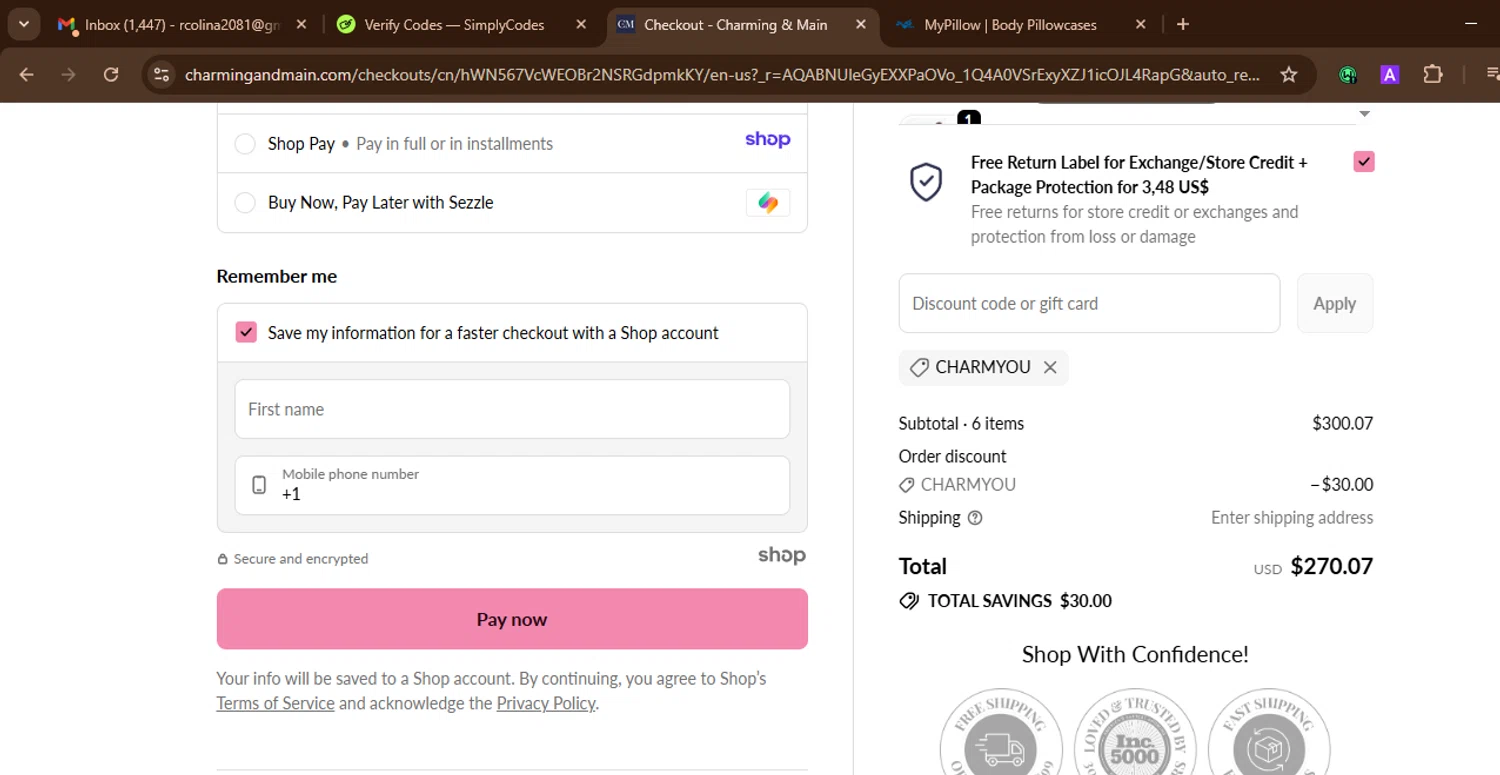Screen dimensions: 1500x775
Task: Uncheck Save my information checkbox
Action: tap(246, 332)
